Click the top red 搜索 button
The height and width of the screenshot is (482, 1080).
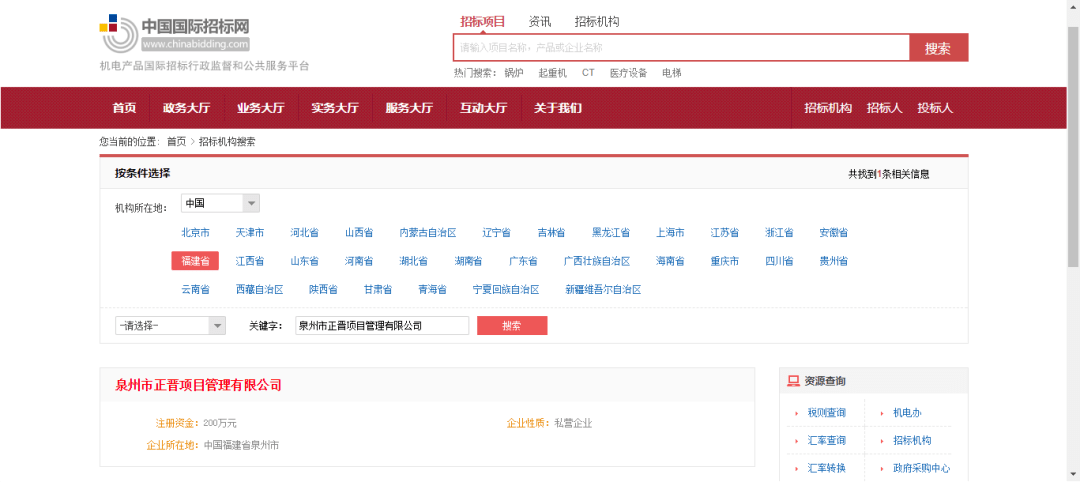coord(938,48)
